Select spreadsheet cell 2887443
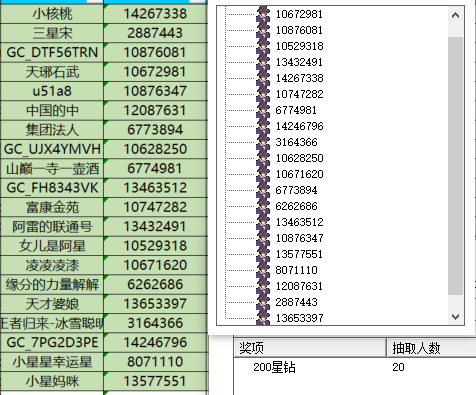The height and width of the screenshot is (395, 476). coord(155,33)
